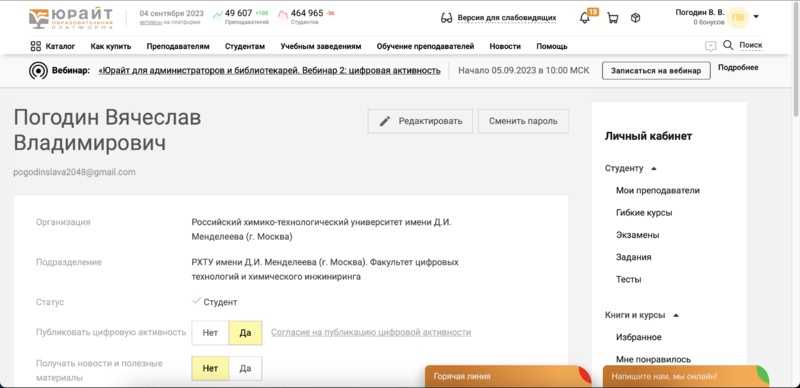800x388 pixels.
Task: Open Согласие на публикацию цифровой активности link
Action: point(371,332)
